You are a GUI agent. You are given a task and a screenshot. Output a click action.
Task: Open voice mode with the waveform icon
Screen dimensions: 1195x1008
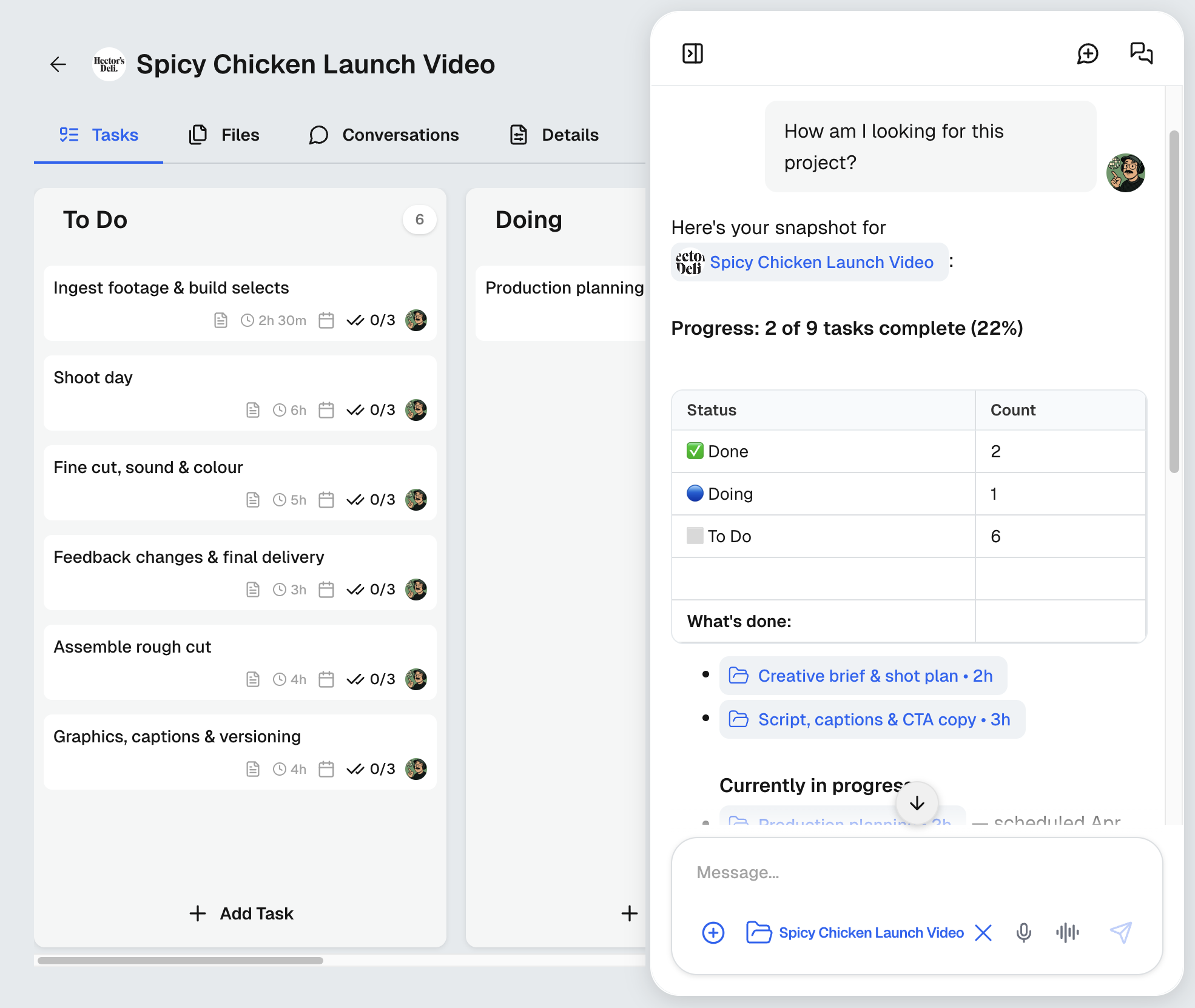click(x=1068, y=933)
